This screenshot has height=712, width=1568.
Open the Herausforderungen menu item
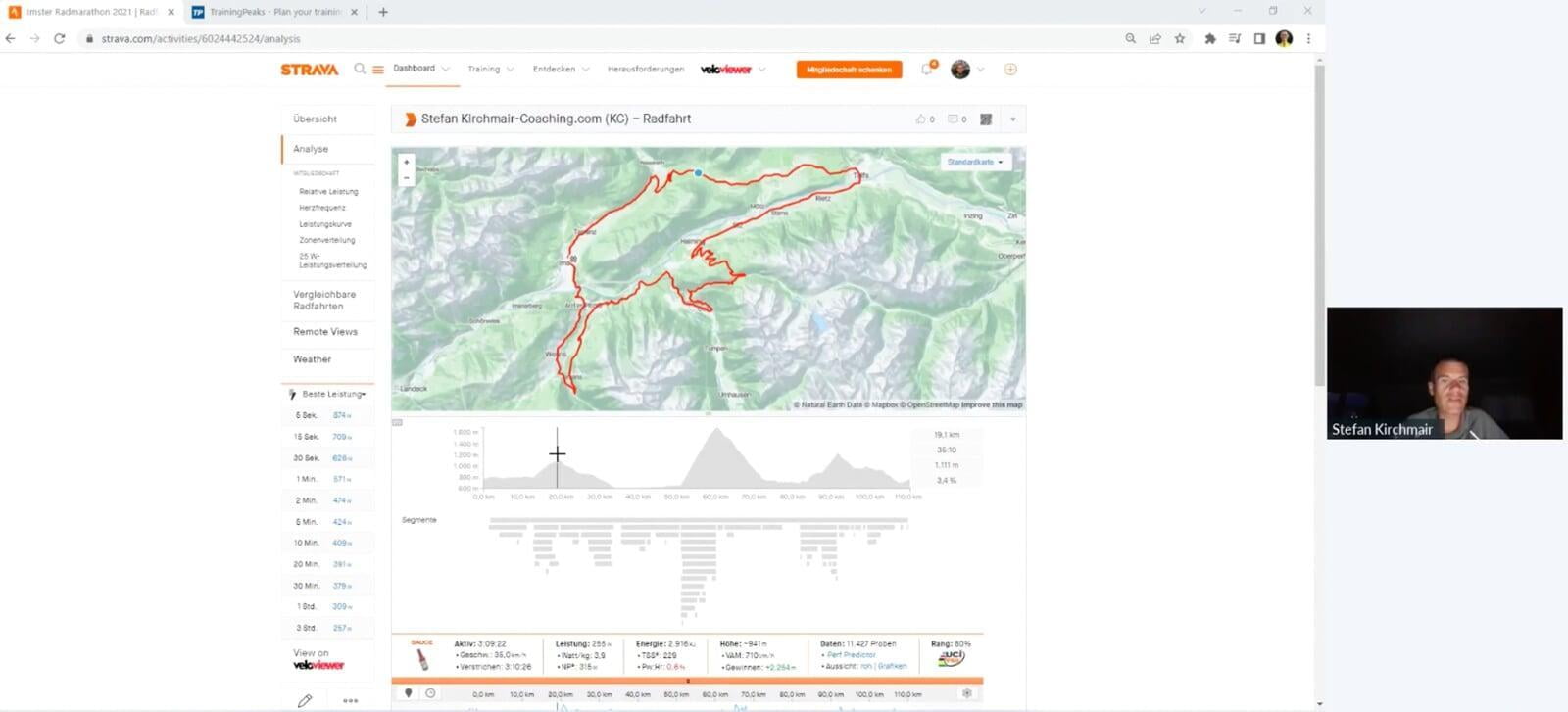click(x=646, y=69)
